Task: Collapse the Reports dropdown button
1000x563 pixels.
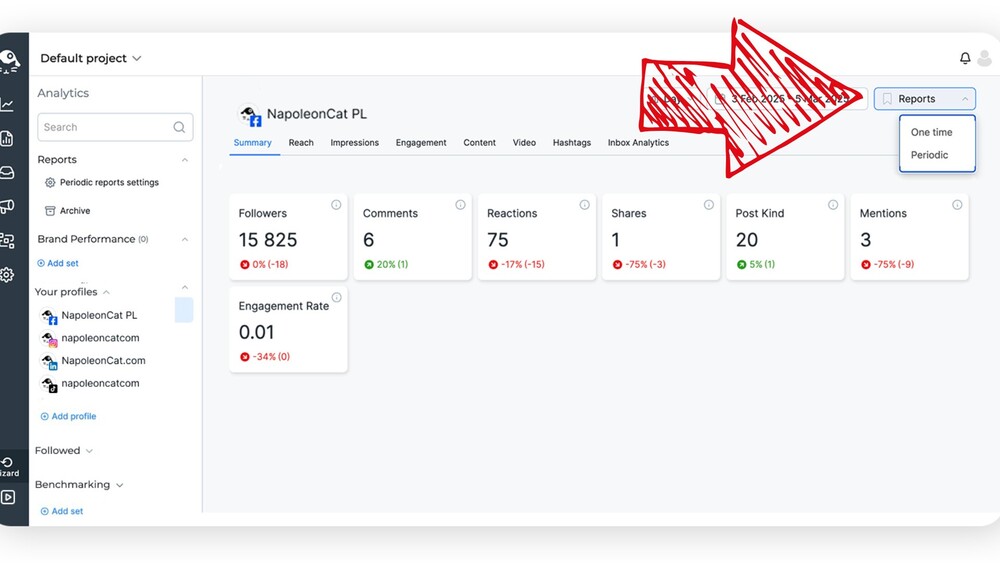Action: pos(925,99)
